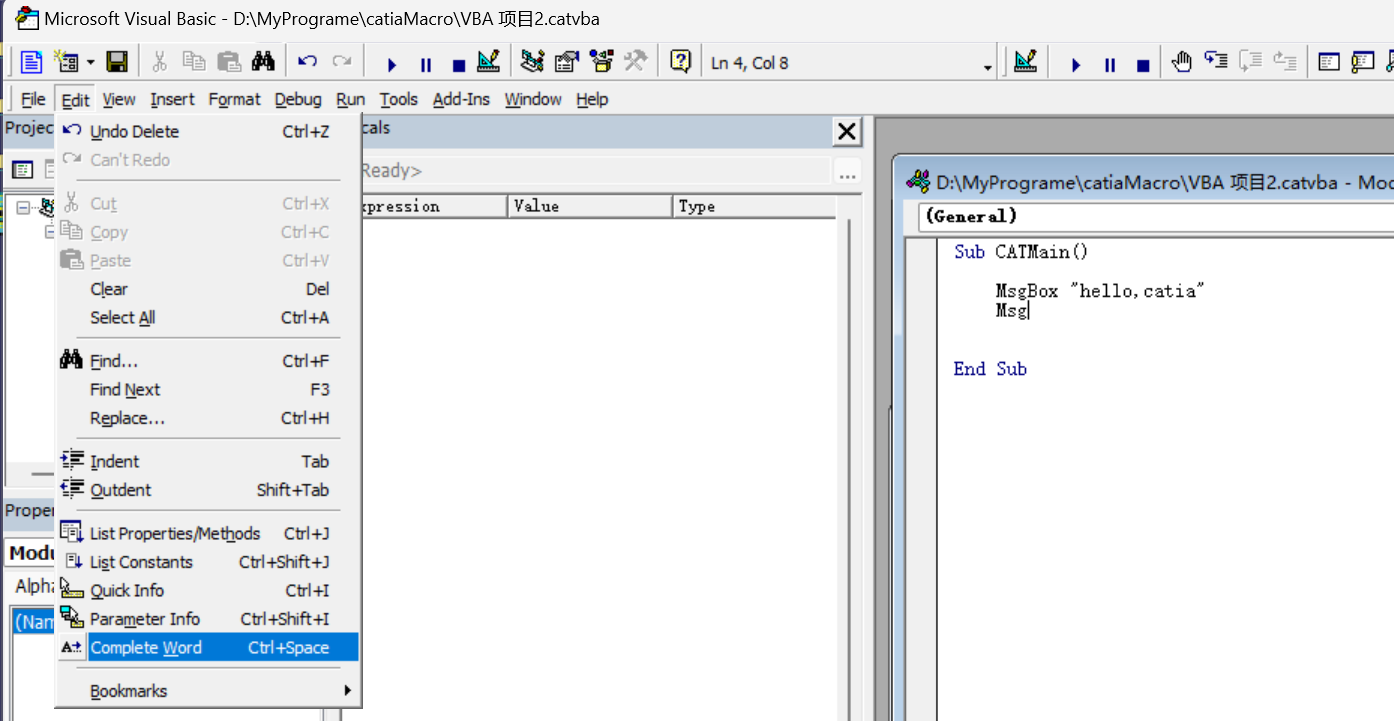Open the Object Browser toolbar icon

click(601, 62)
